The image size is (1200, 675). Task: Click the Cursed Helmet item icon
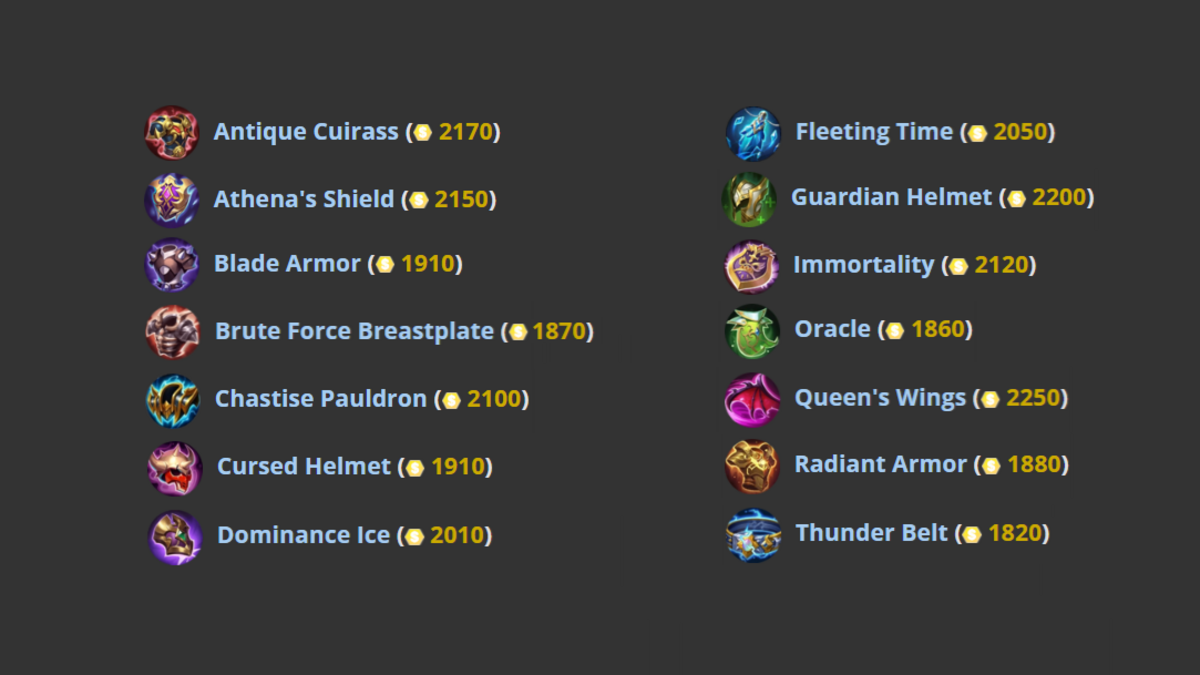tap(175, 467)
